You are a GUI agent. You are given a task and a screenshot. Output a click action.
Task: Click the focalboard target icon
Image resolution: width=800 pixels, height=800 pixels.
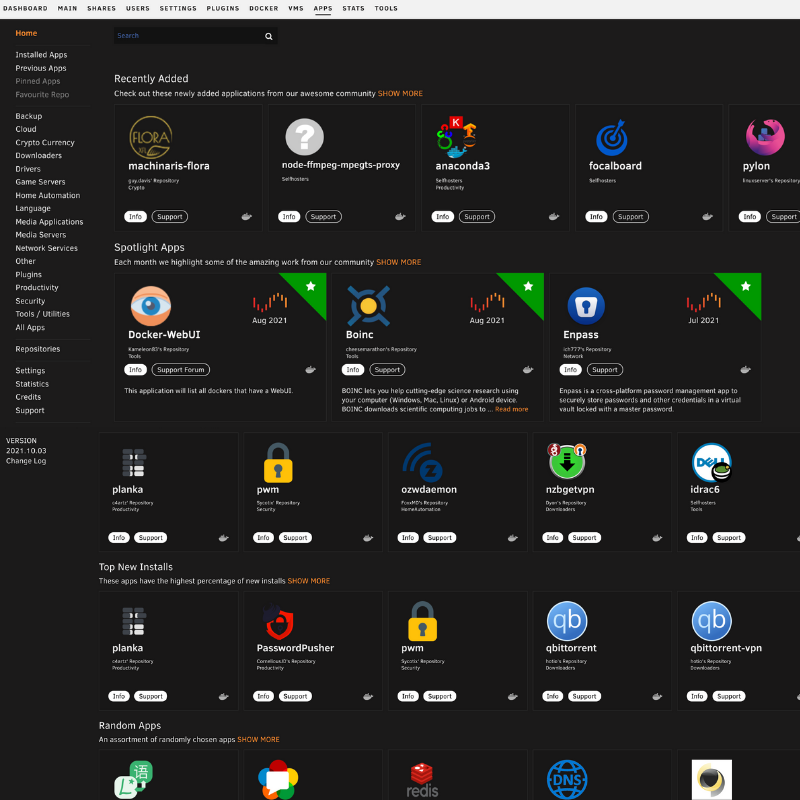point(611,137)
